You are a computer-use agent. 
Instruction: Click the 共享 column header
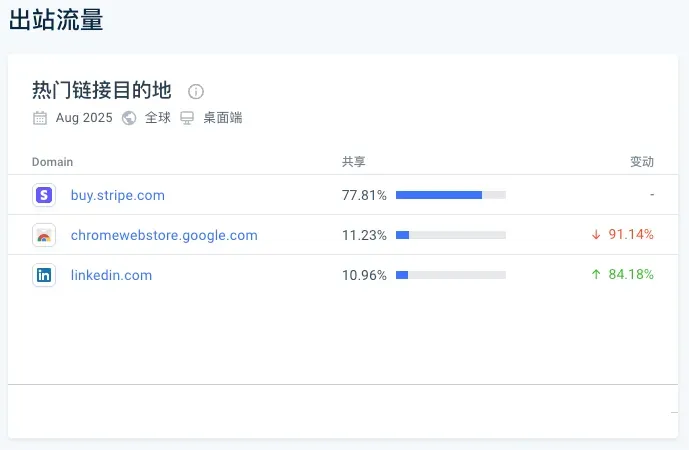click(354, 162)
